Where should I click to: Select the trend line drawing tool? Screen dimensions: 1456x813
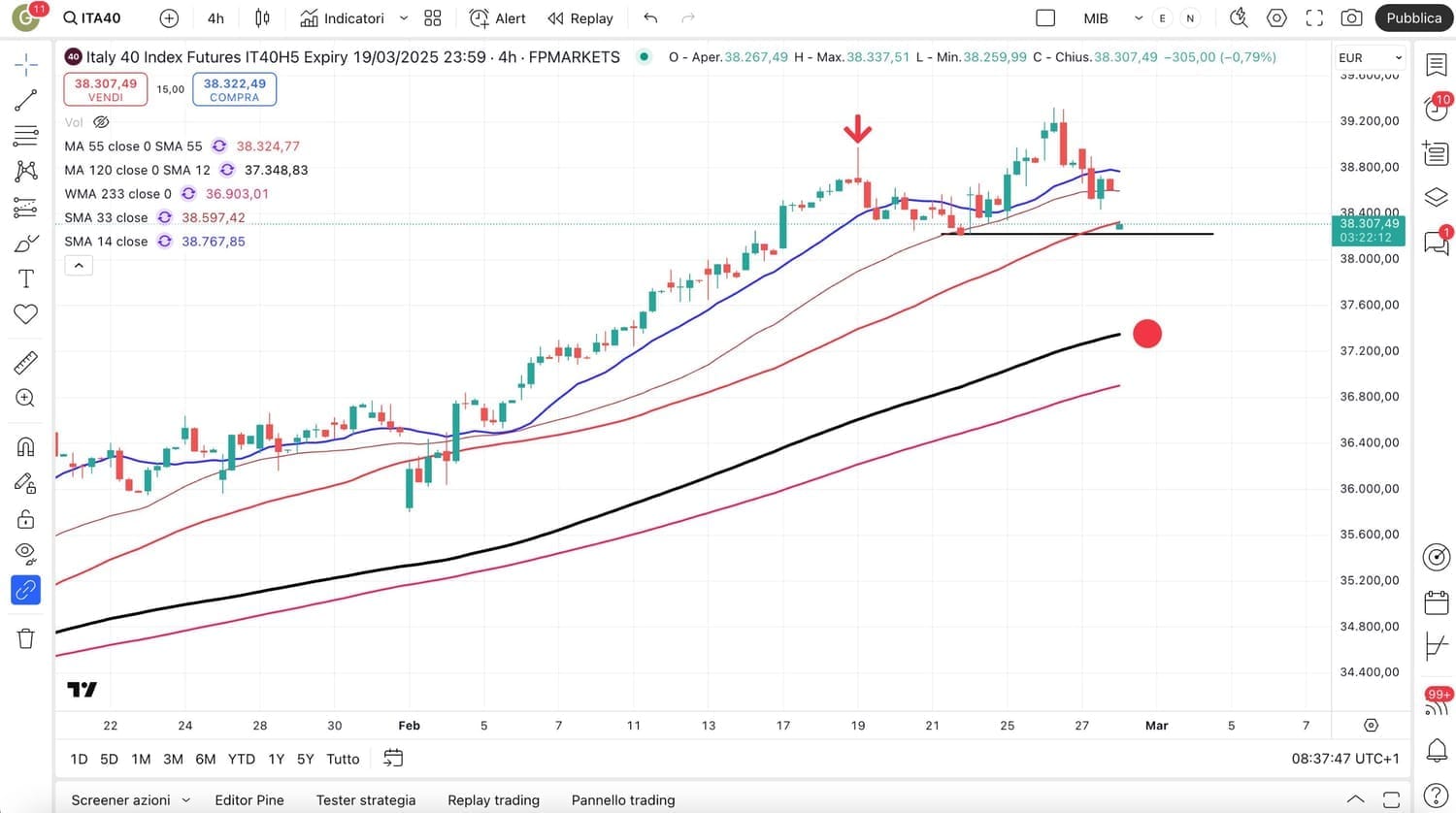[26, 100]
